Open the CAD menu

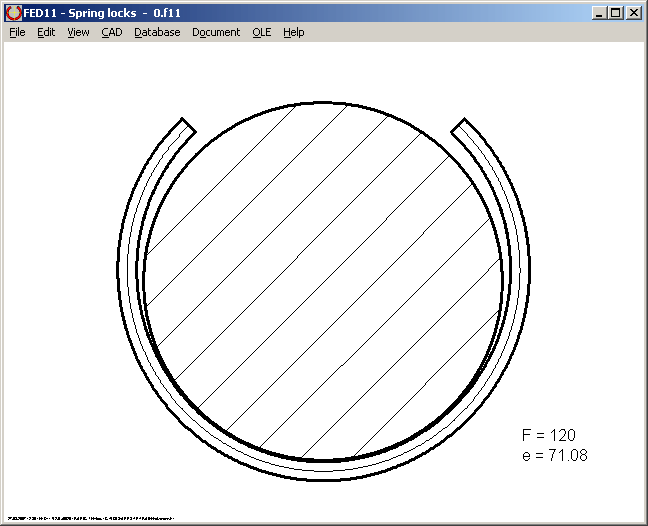tap(111, 32)
